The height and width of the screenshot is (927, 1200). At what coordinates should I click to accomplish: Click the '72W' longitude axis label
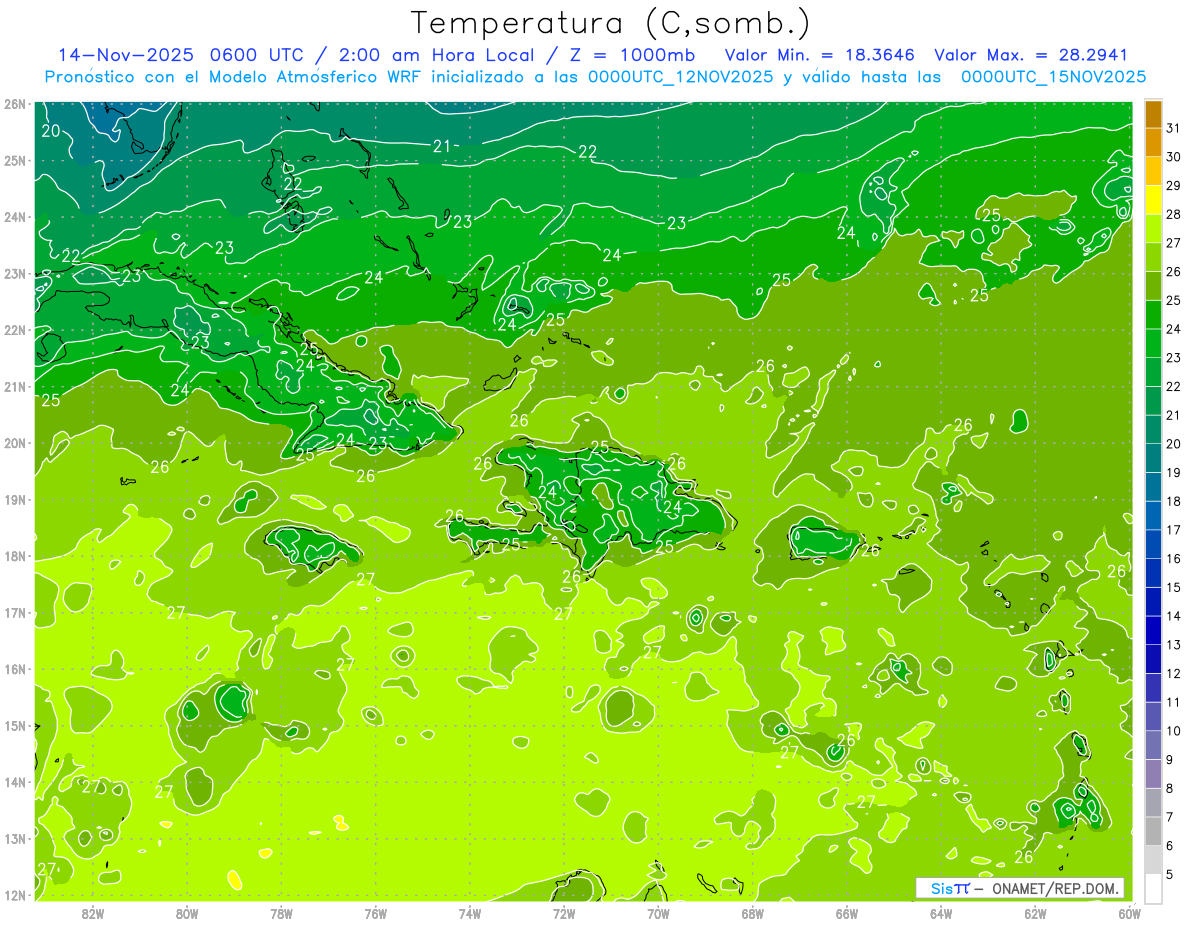coord(564,913)
